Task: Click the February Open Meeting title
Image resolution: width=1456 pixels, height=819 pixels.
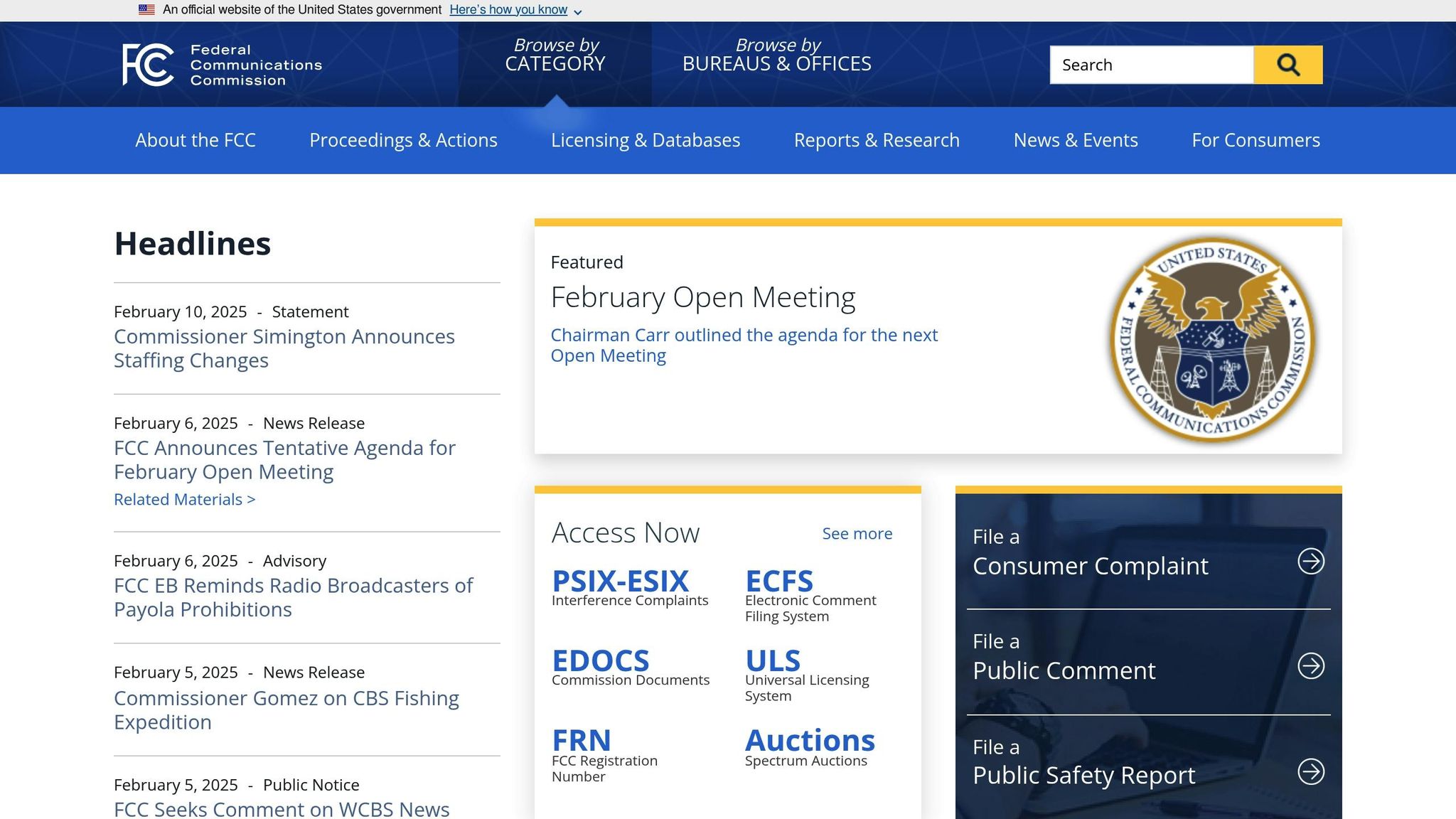Action: tap(703, 297)
